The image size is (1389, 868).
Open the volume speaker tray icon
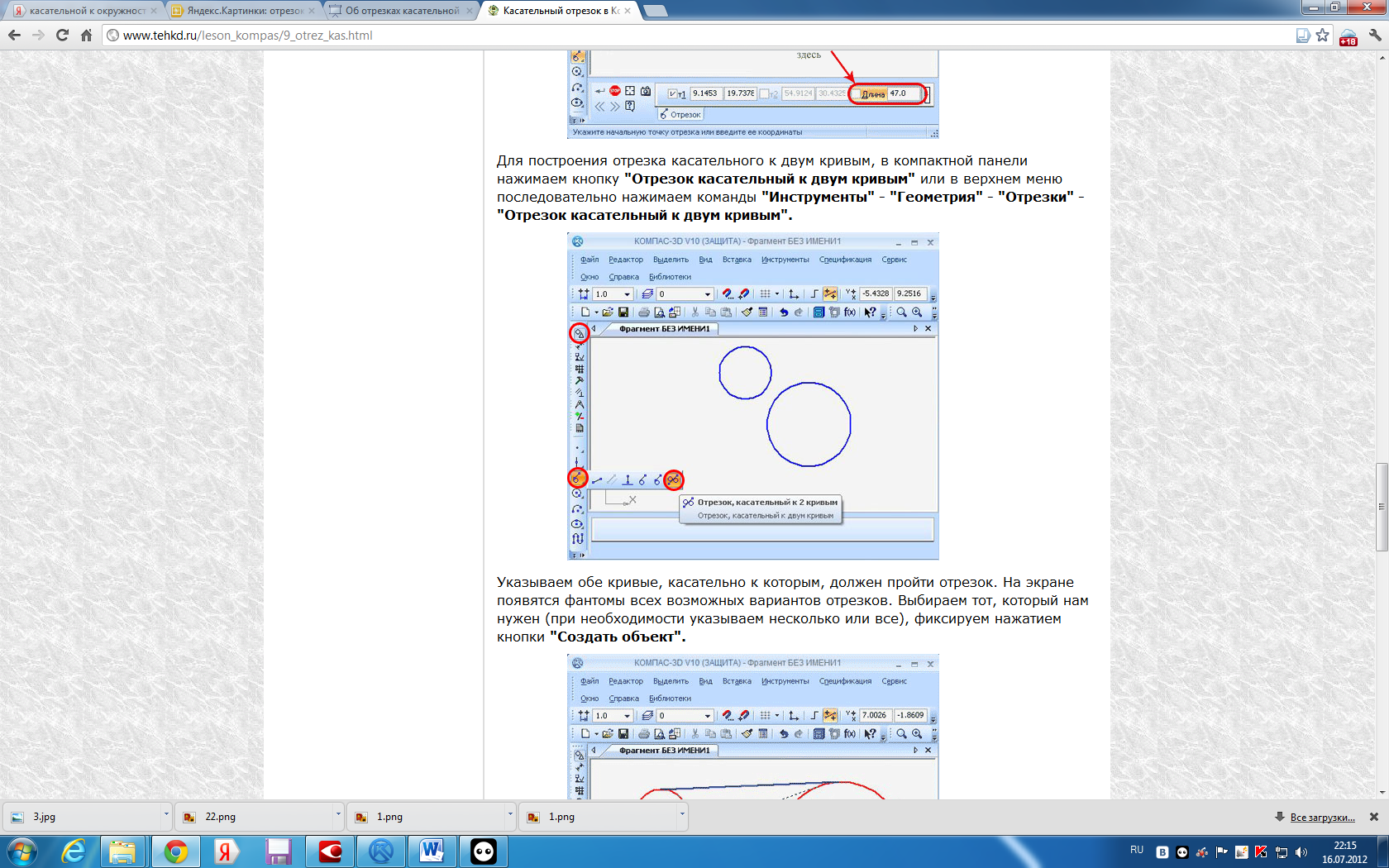point(1301,851)
